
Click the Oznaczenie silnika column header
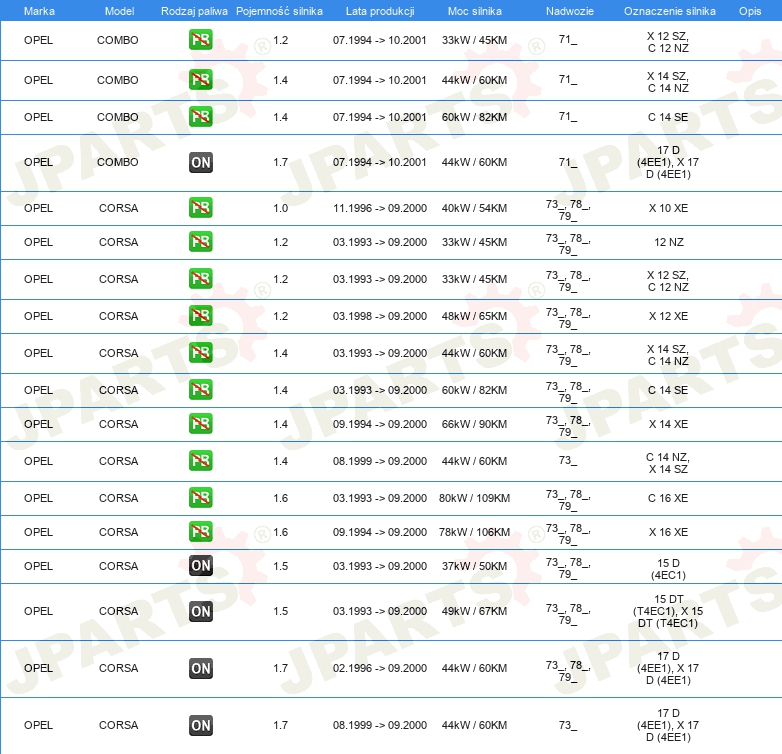click(669, 11)
